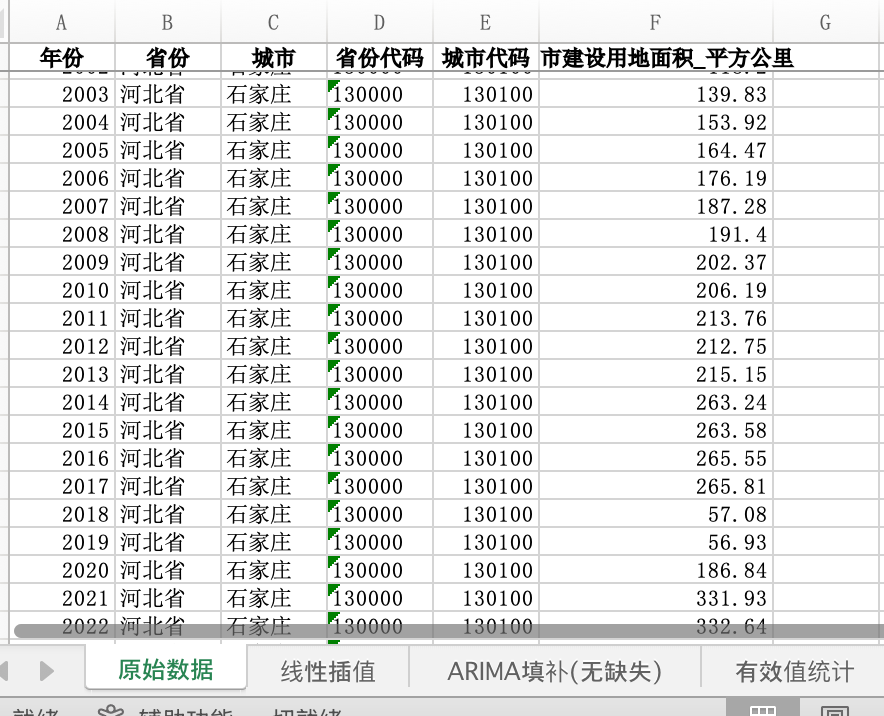Select column E header
Viewport: 884px width, 716px height.
pos(486,21)
